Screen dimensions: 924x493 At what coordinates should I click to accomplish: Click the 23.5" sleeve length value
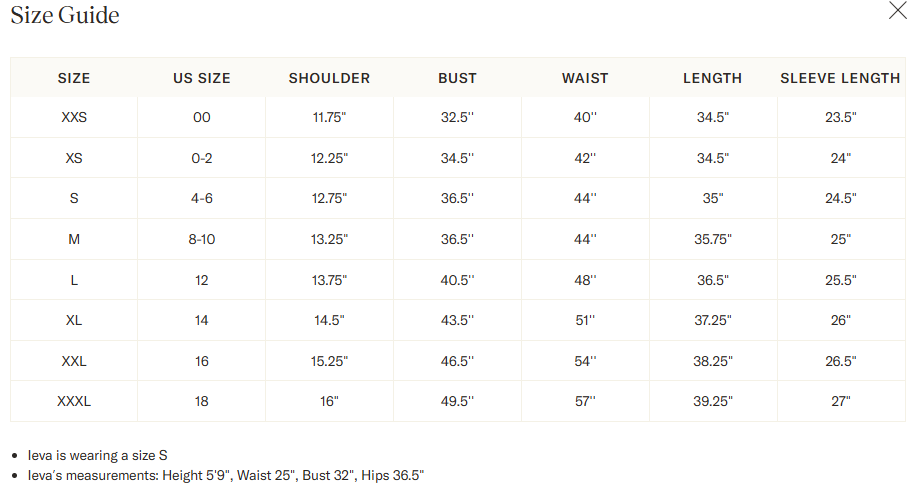click(x=840, y=117)
